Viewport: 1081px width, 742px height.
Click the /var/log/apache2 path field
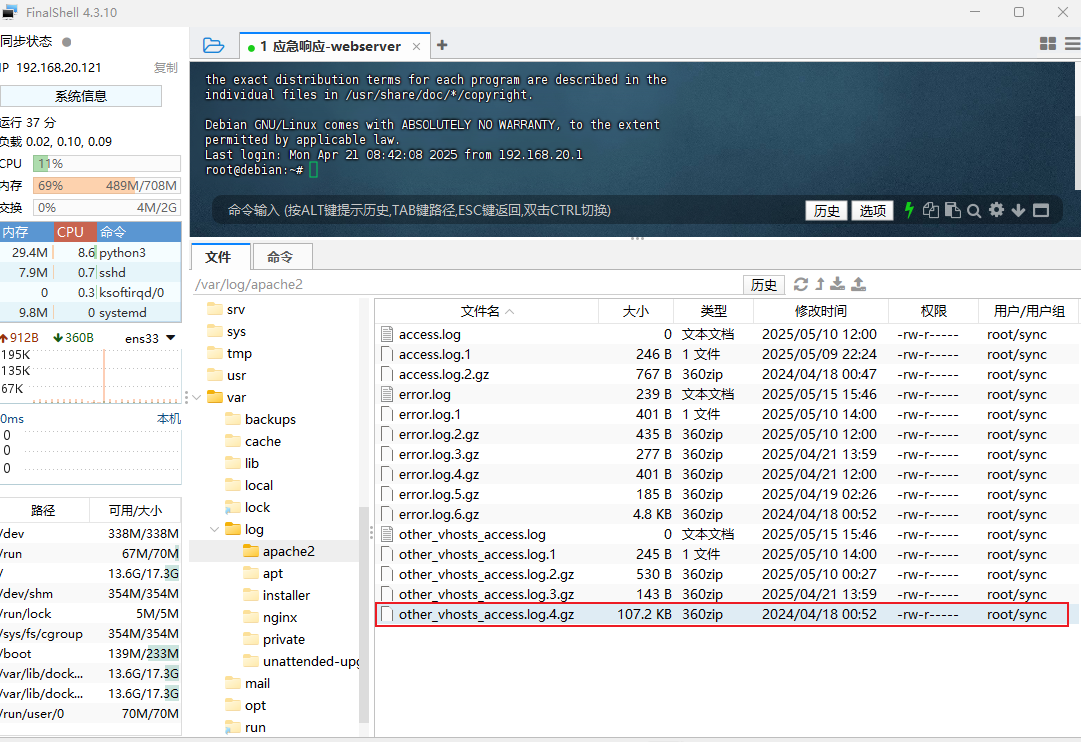tap(466, 284)
